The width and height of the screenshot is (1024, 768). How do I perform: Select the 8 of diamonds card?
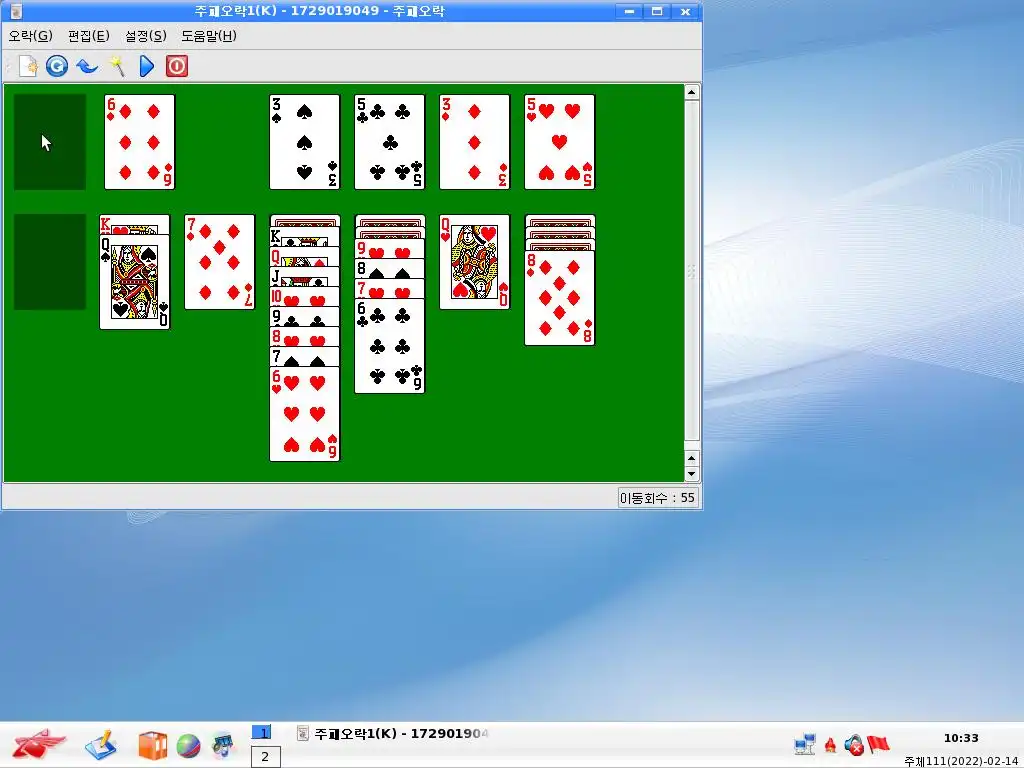560,298
